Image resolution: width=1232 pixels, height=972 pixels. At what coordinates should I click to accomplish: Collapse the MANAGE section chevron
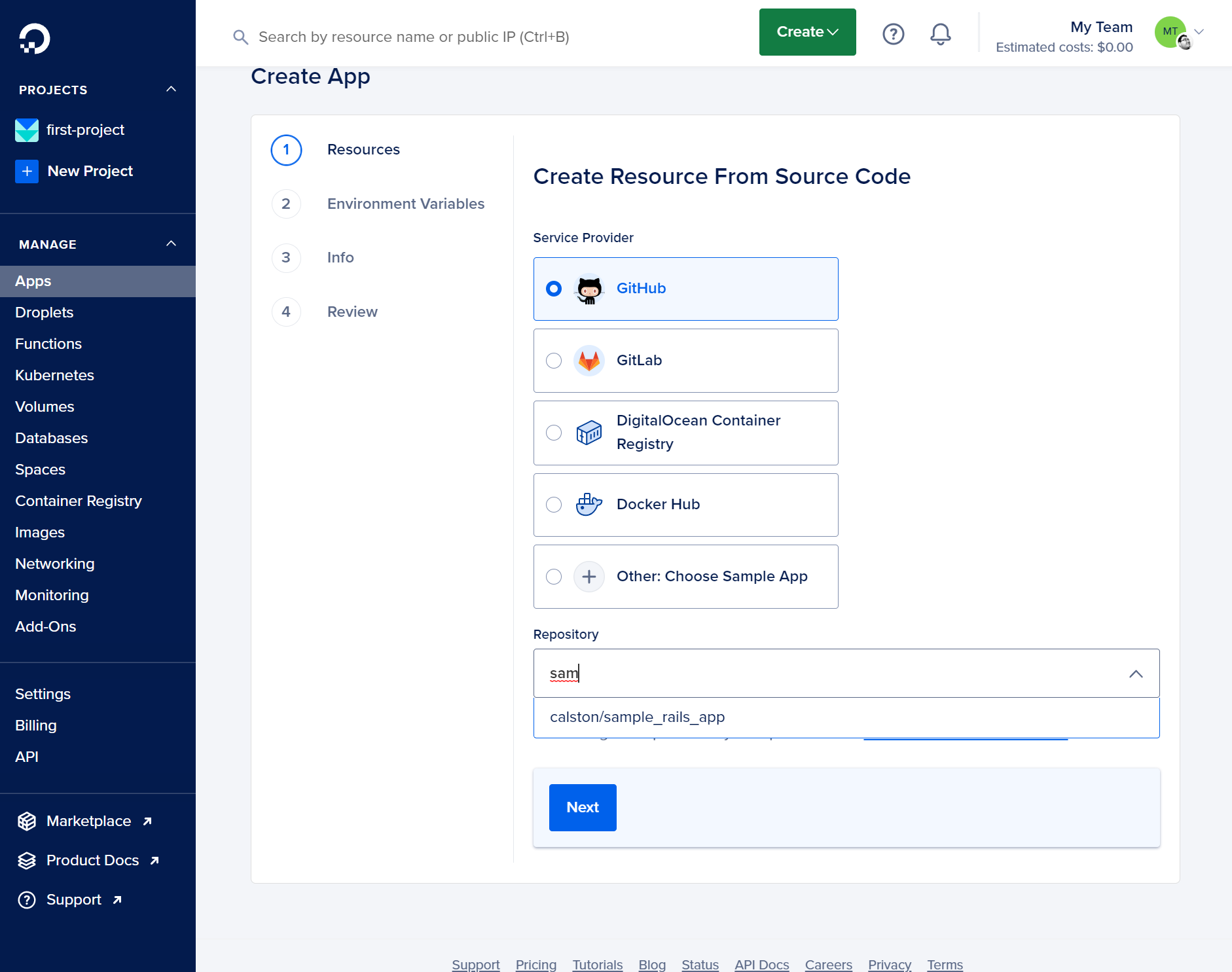(x=172, y=243)
